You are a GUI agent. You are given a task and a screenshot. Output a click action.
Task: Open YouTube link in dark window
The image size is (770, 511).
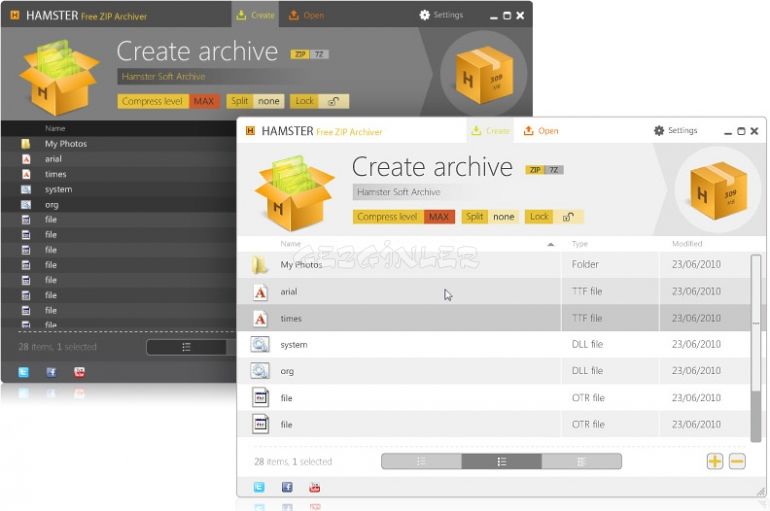[79, 373]
